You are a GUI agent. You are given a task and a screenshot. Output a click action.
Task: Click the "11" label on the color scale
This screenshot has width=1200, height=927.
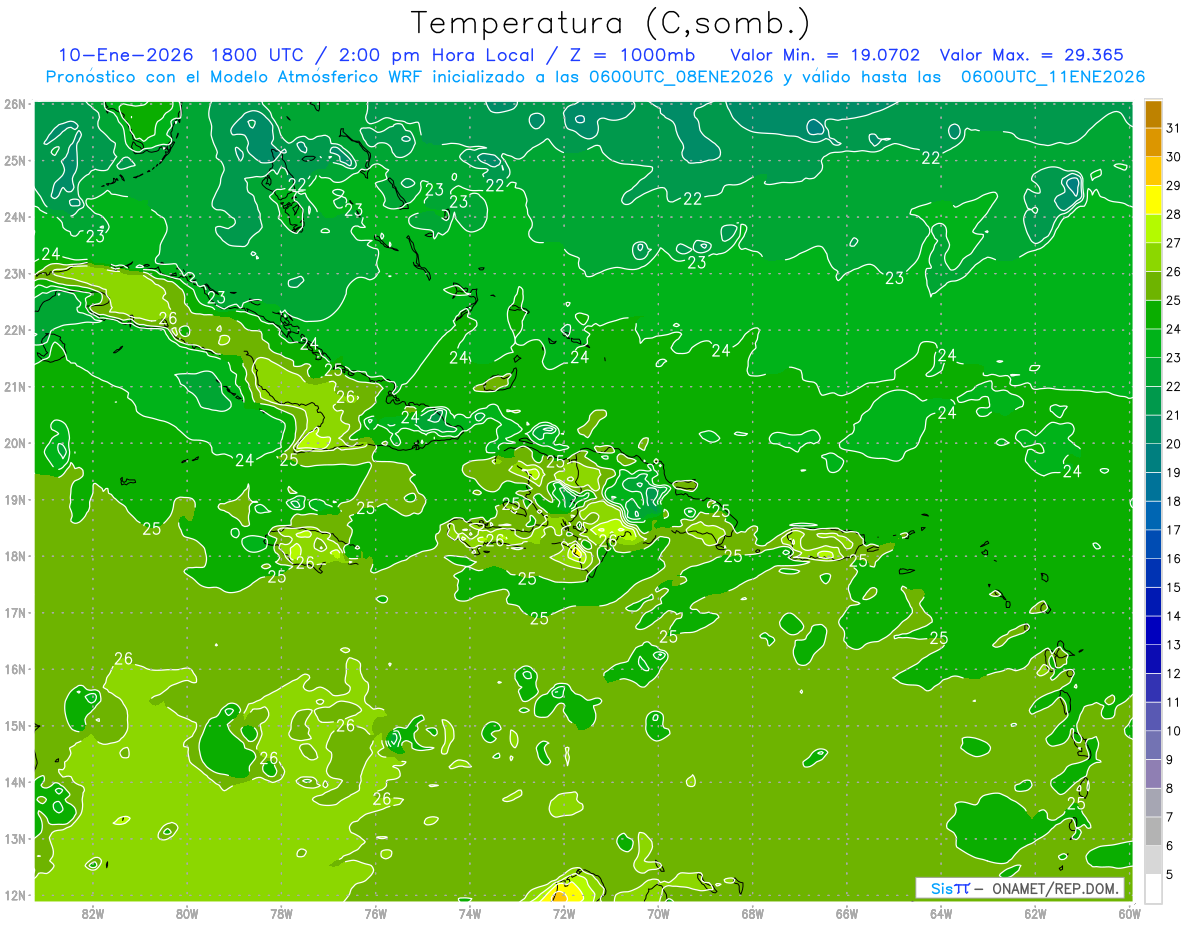(x=1173, y=702)
